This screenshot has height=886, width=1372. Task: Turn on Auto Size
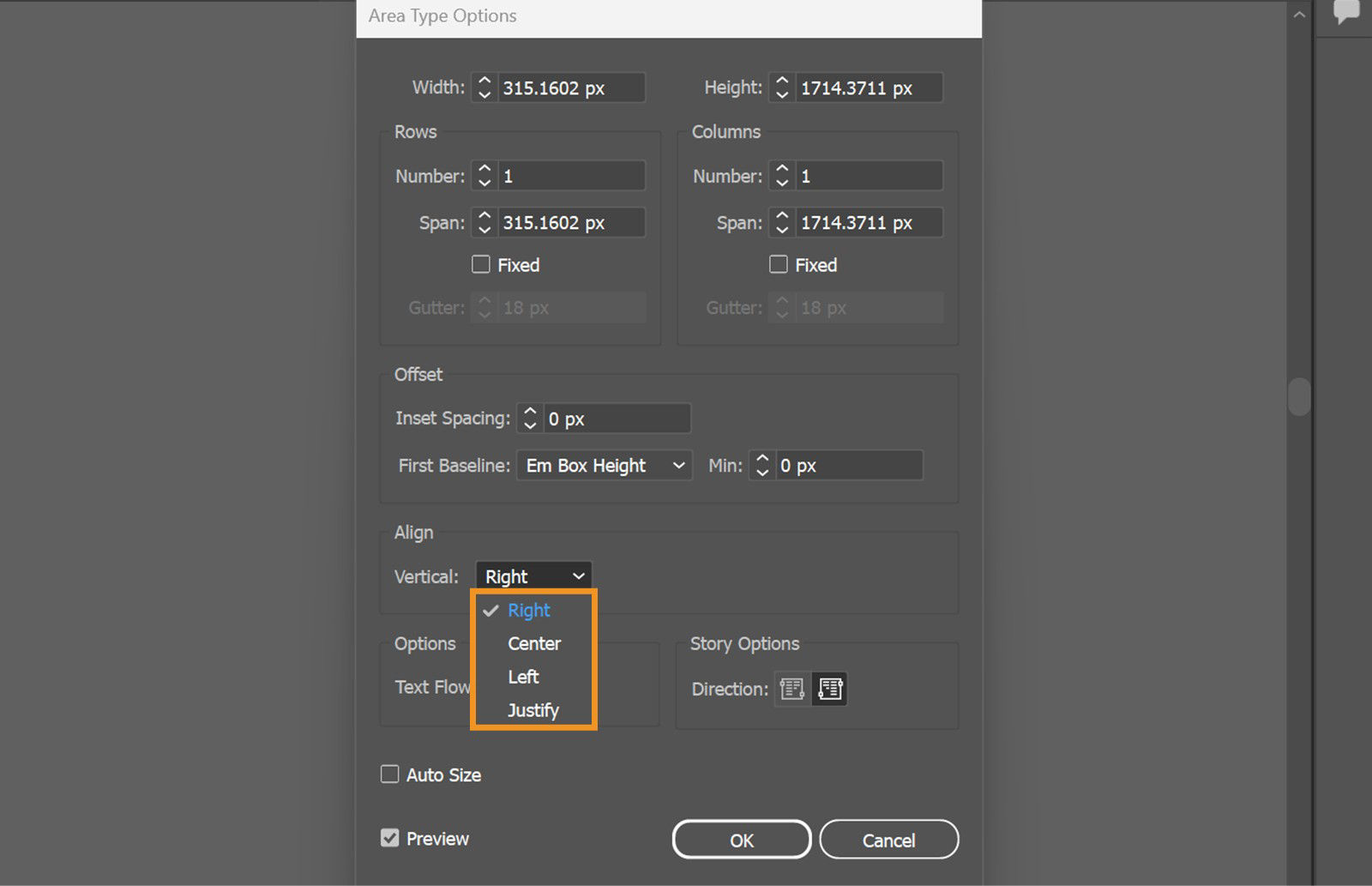[390, 774]
